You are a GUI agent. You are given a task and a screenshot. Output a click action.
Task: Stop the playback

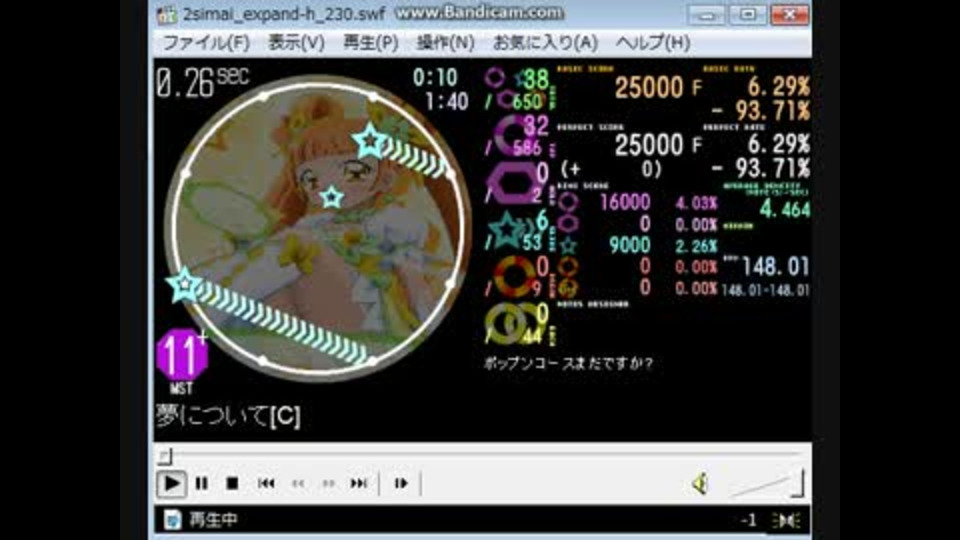(232, 484)
